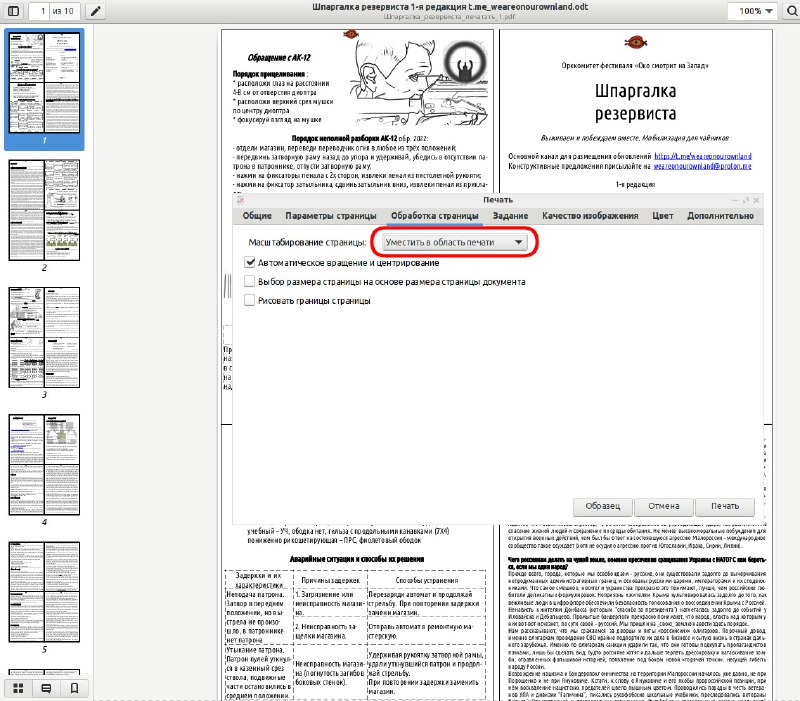
Task: Open the weareonourownland@proton.me email link
Action: tap(702, 166)
